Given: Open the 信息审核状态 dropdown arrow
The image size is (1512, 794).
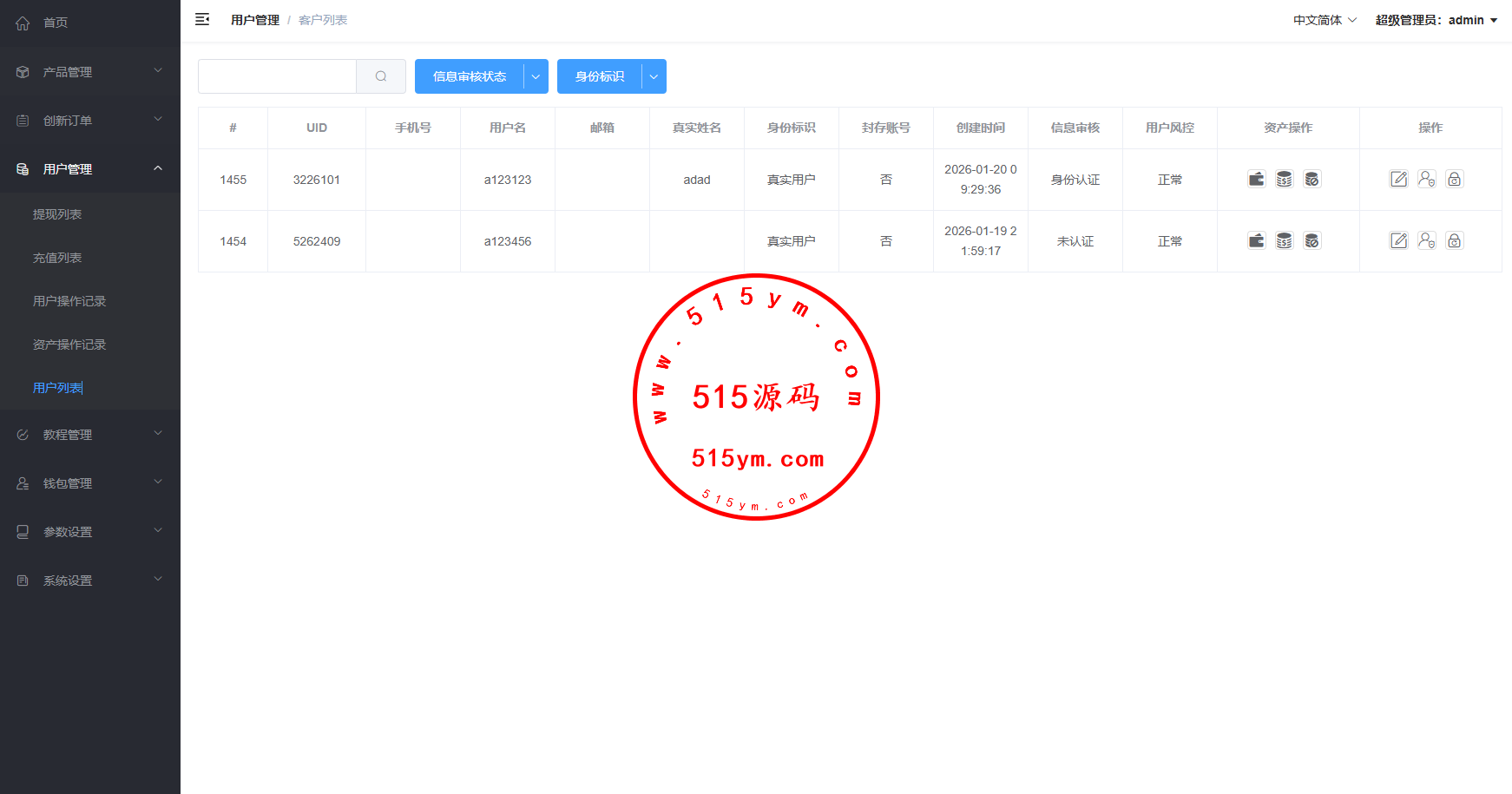Looking at the screenshot, I should pyautogui.click(x=536, y=76).
